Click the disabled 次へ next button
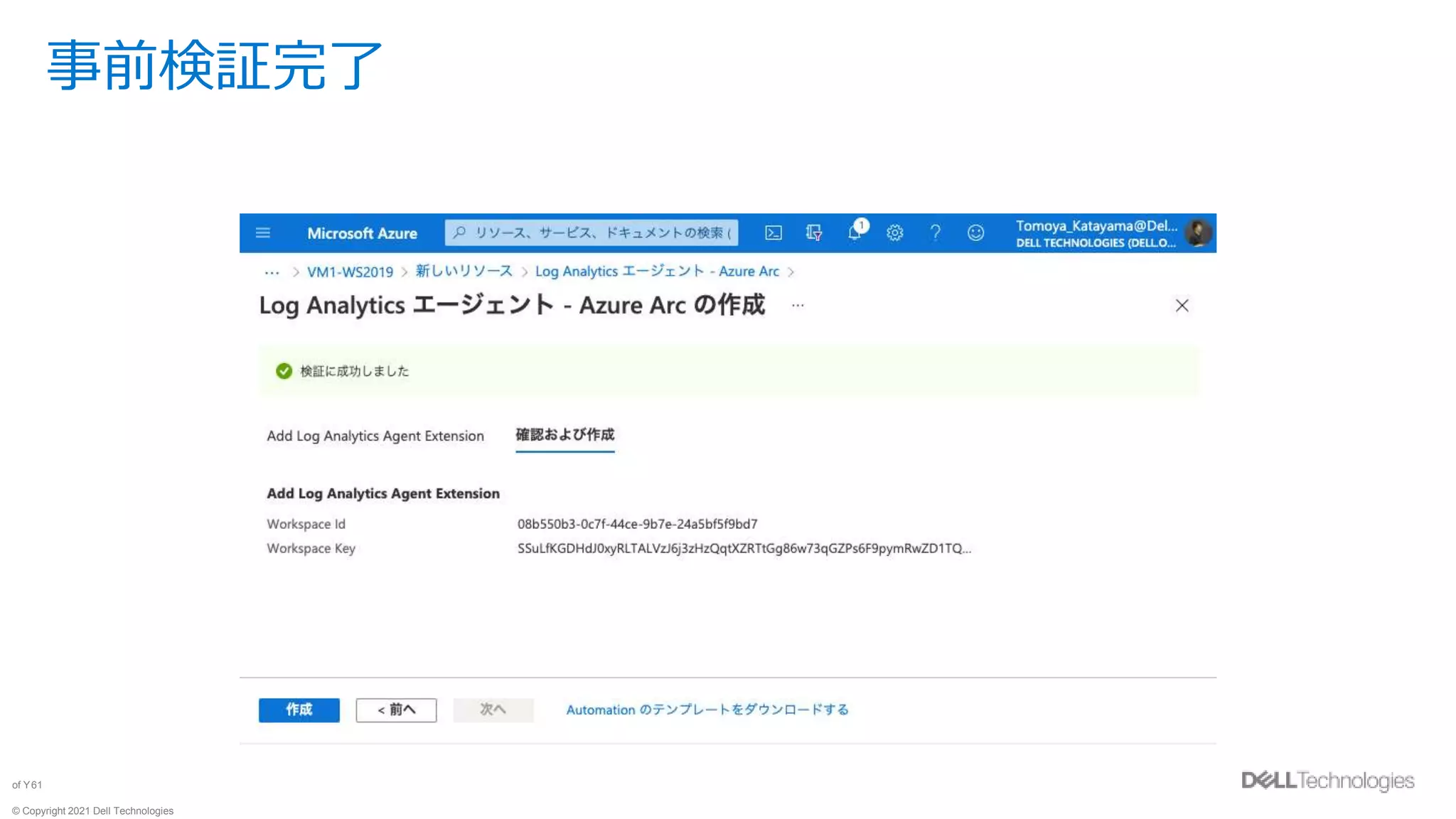This screenshot has height=819, width=1456. (x=493, y=710)
